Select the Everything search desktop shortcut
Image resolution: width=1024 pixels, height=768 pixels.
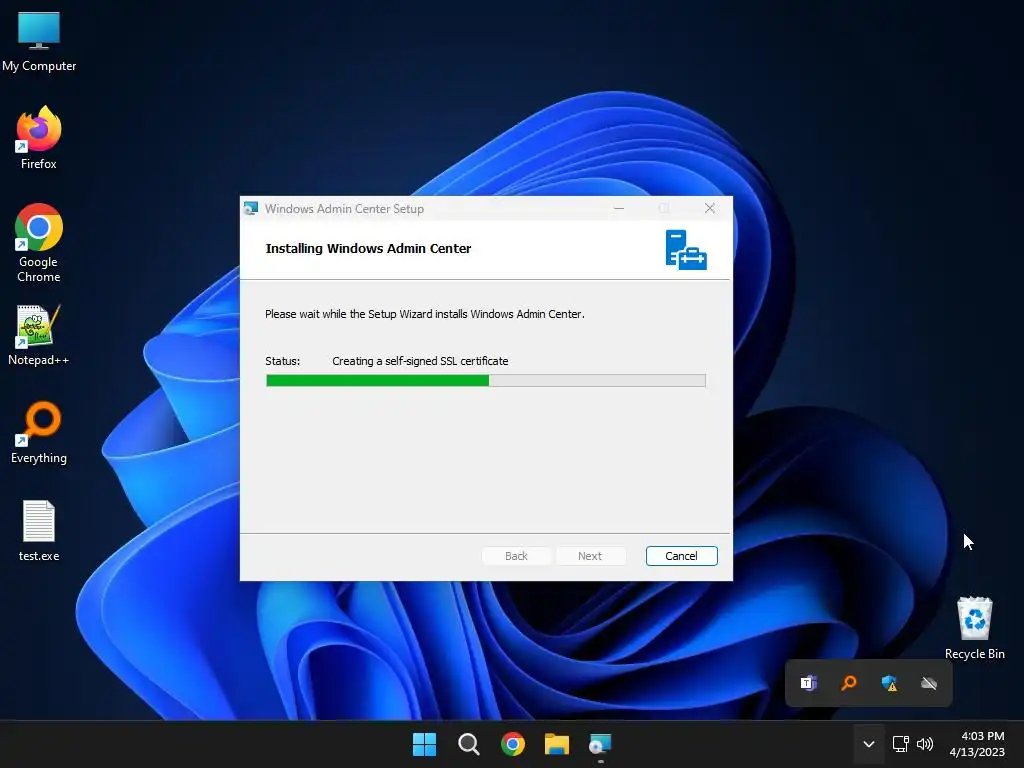[x=39, y=432]
